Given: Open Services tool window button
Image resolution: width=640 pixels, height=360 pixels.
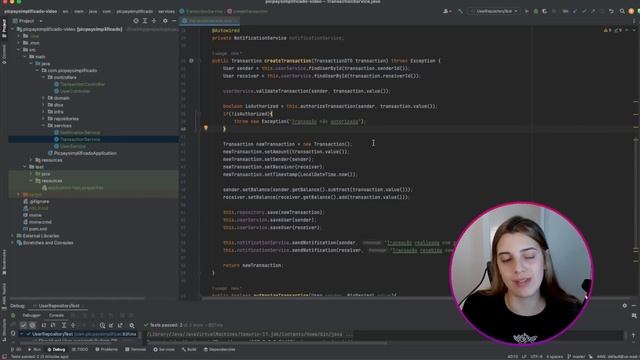Looking at the screenshot, I should point(164,350).
